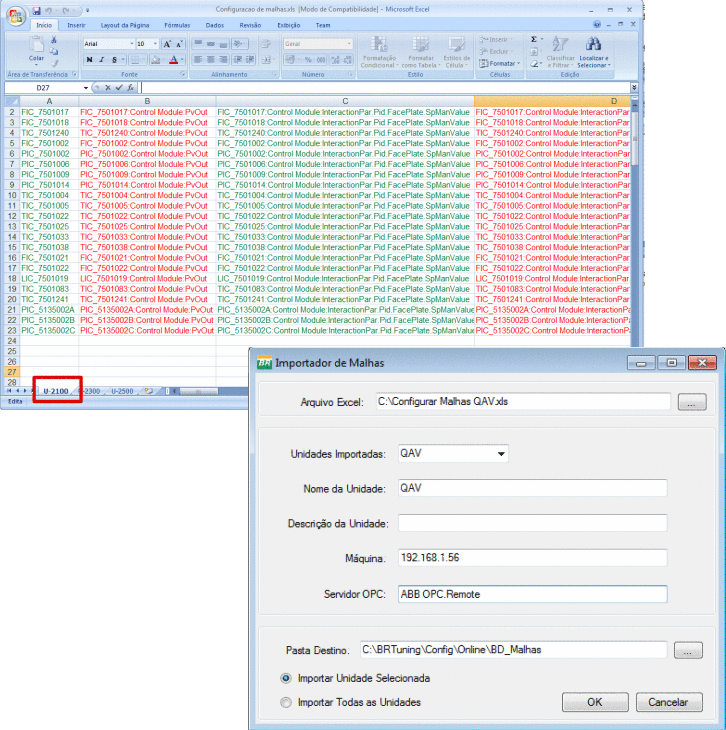
Task: Open Localizar e Selecionar tool
Action: 592,50
